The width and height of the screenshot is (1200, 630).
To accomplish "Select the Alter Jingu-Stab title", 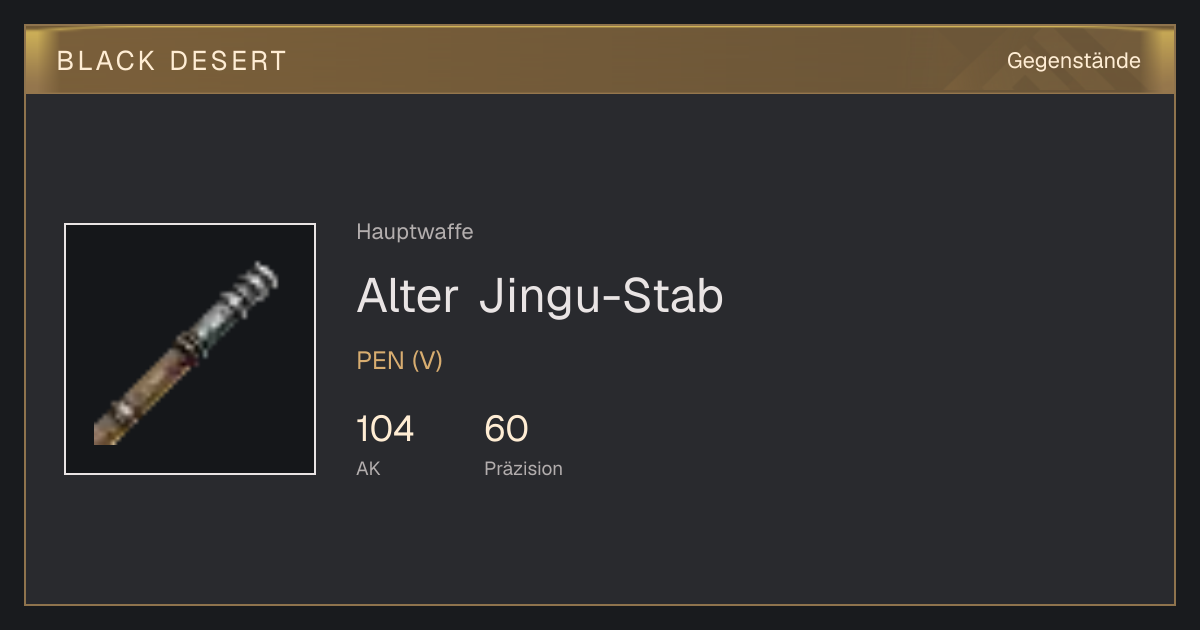I will (540, 296).
